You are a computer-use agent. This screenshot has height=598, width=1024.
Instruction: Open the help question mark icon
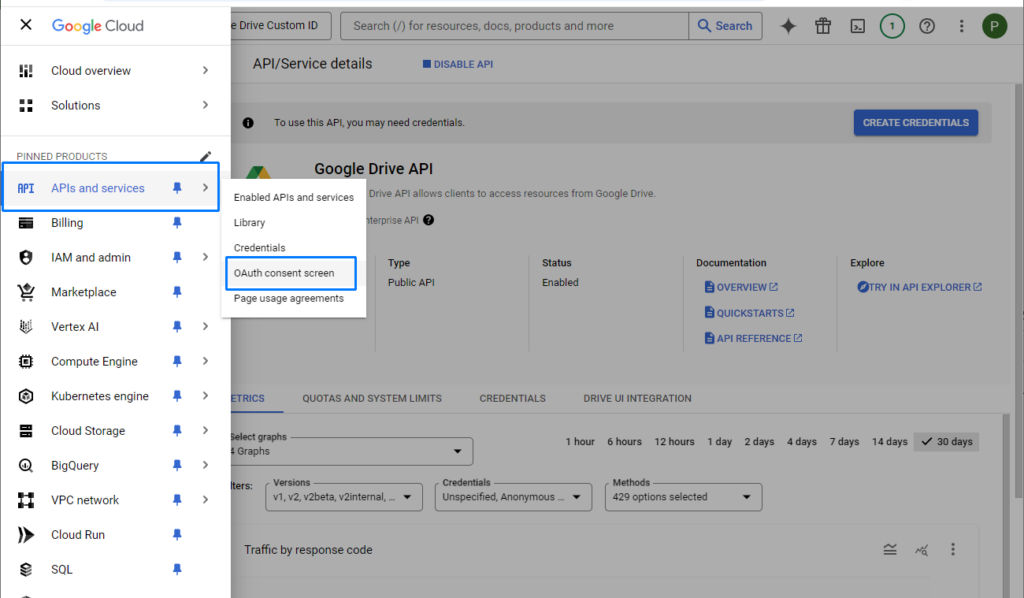pyautogui.click(x=927, y=26)
